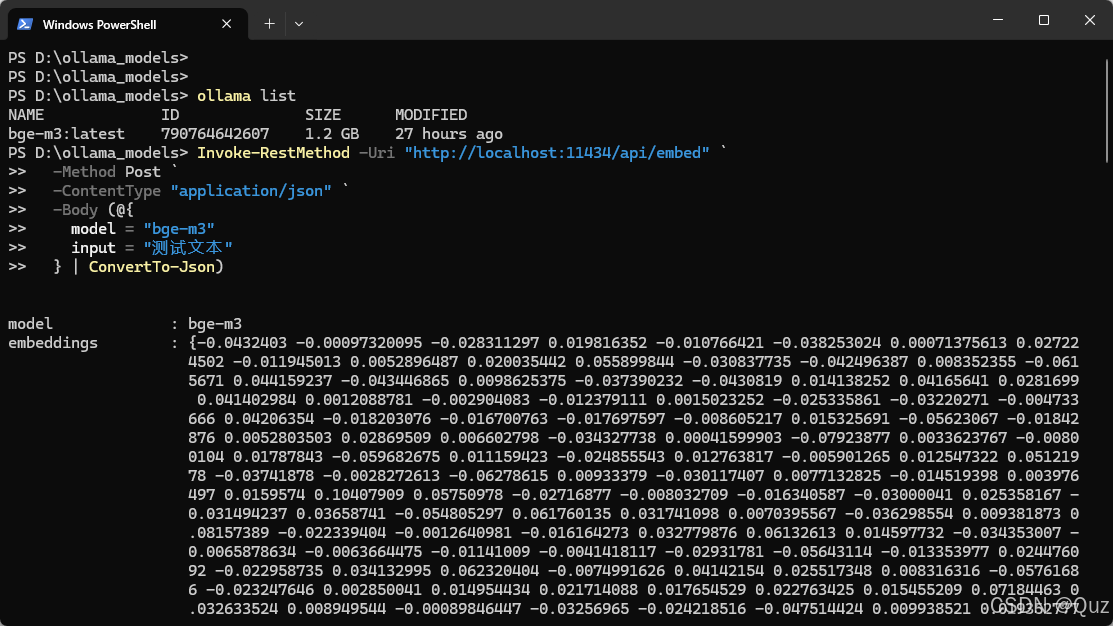
Task: Click the vertical scrollbar thumb
Action: (1107, 111)
